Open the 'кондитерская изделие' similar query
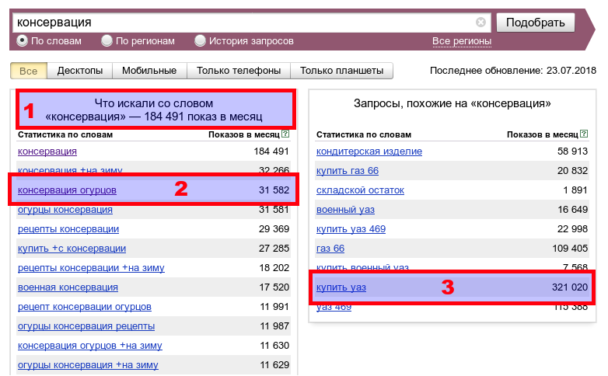The width and height of the screenshot is (608, 376). [x=369, y=152]
